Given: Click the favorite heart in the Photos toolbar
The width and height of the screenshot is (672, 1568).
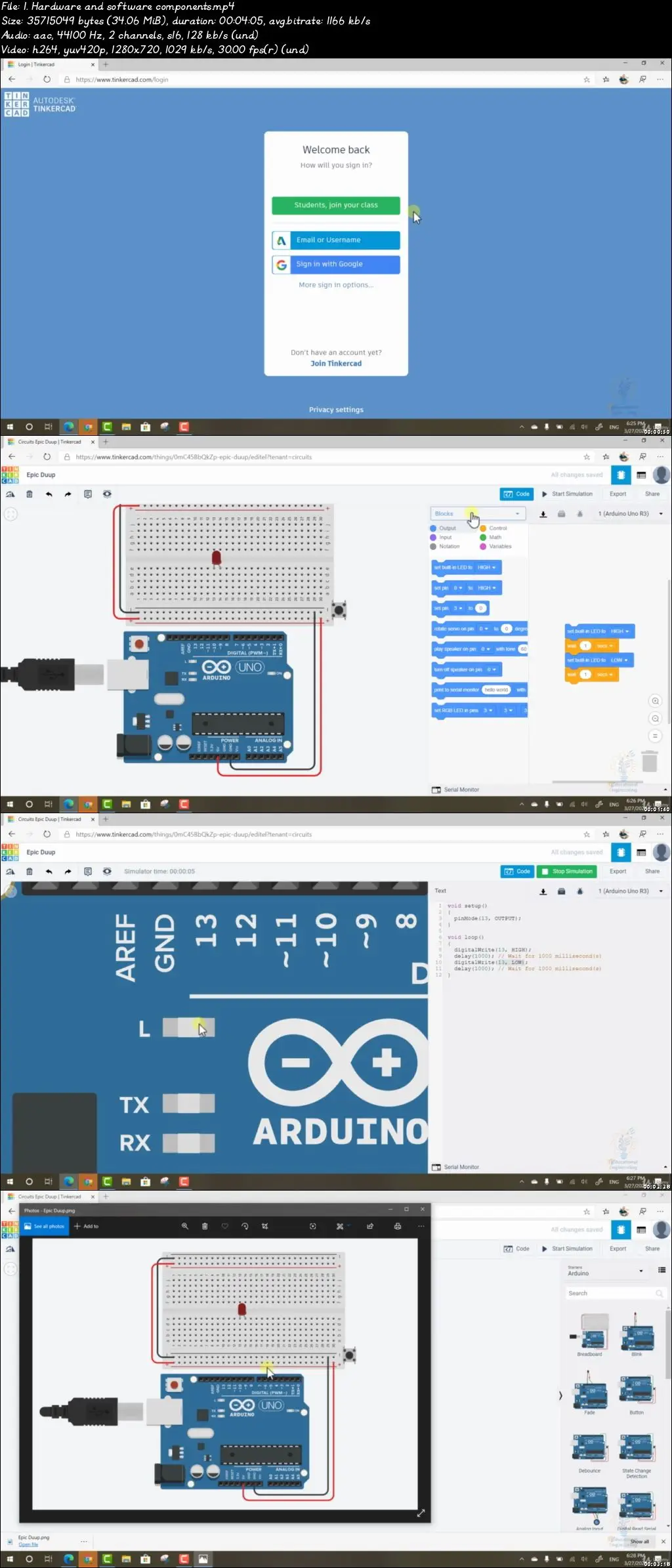Looking at the screenshot, I should point(224,1226).
